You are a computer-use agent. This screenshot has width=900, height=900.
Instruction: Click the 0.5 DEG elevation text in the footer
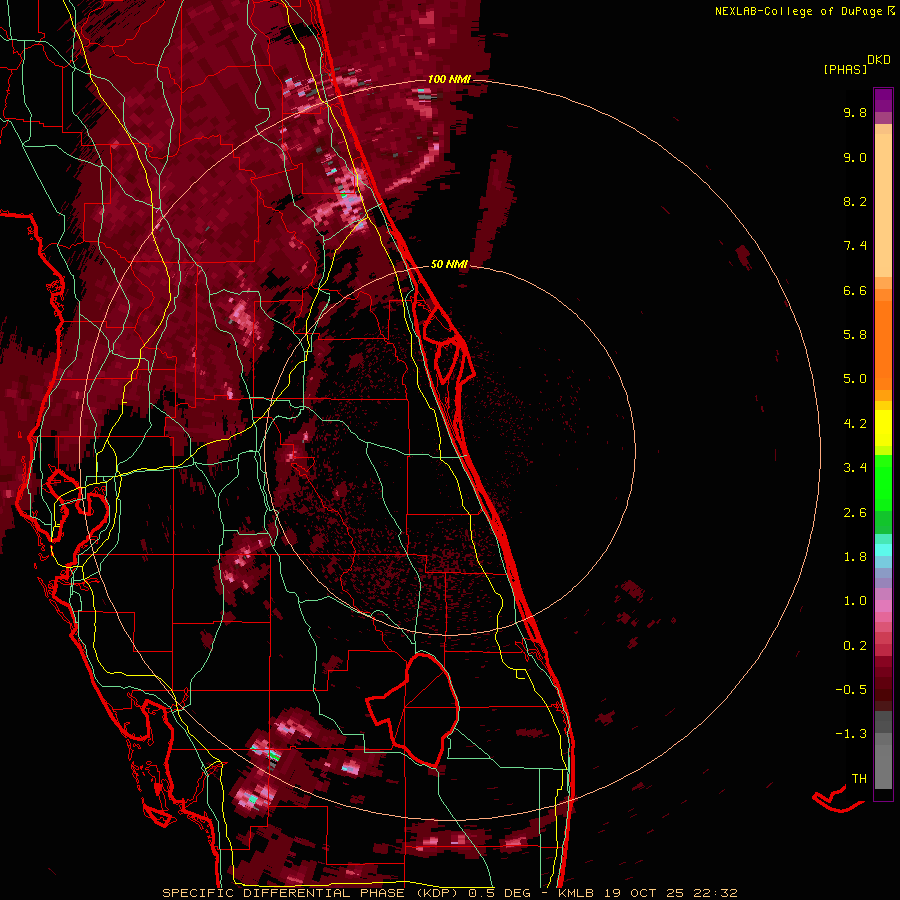tap(499, 893)
